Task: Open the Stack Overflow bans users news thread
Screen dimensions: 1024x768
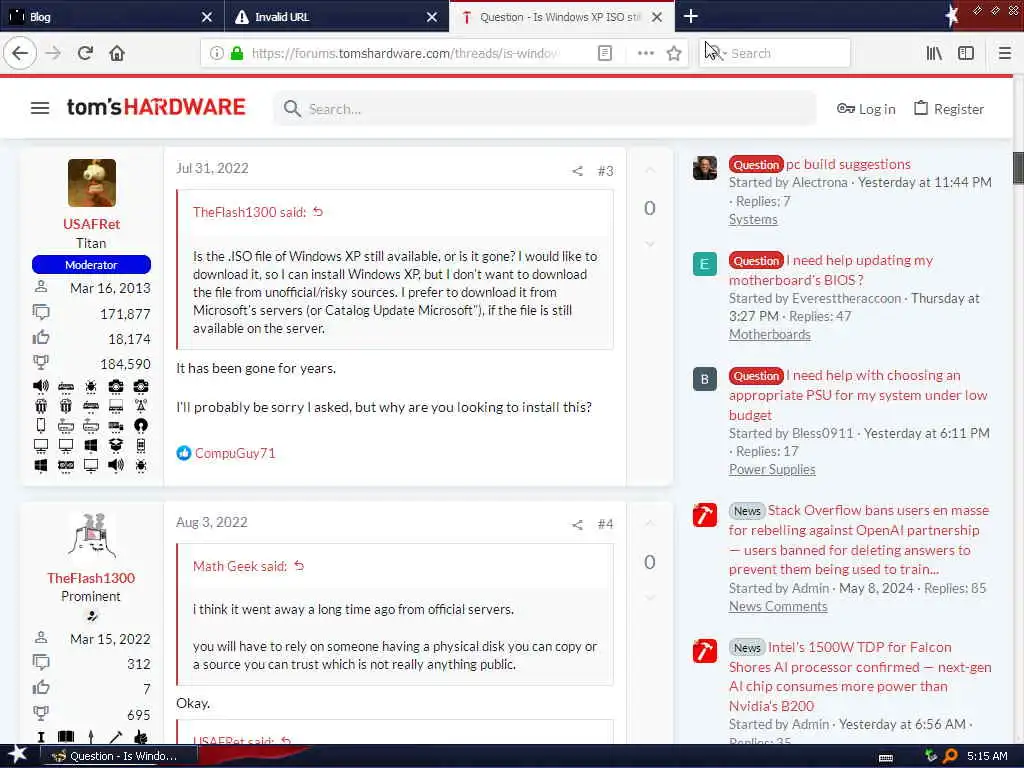Action: point(858,539)
